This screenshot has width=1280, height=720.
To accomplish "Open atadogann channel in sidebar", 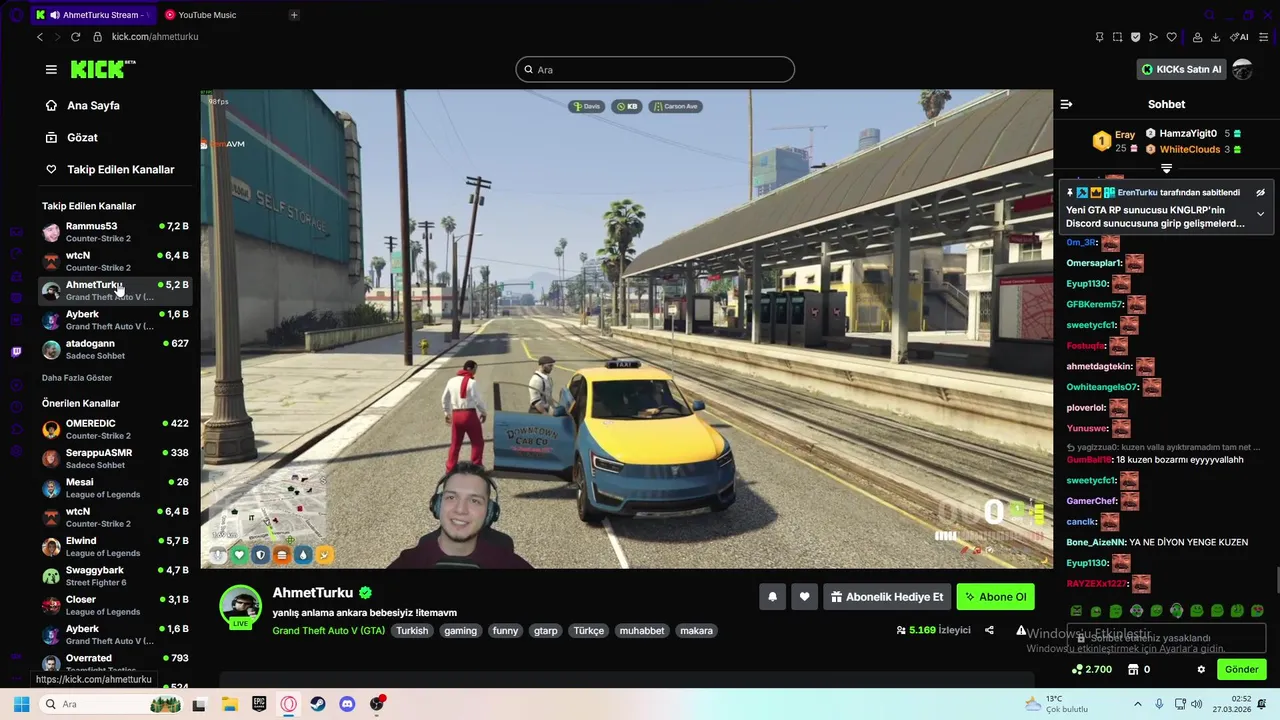I will pos(115,349).
